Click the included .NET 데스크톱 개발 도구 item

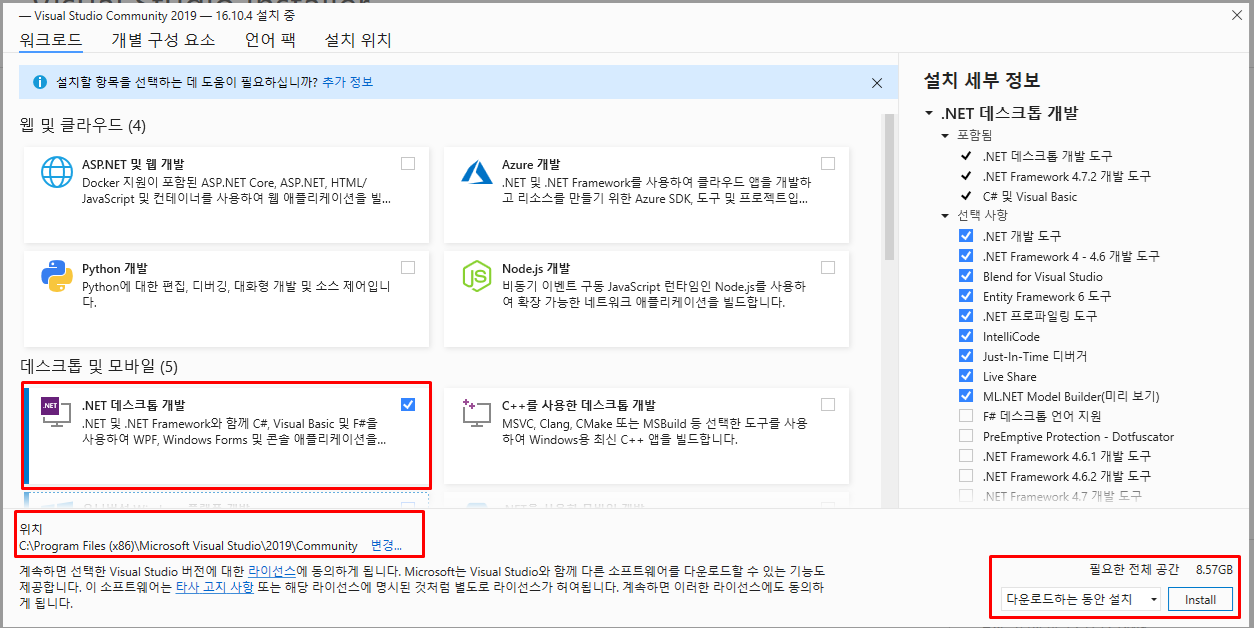1047,156
